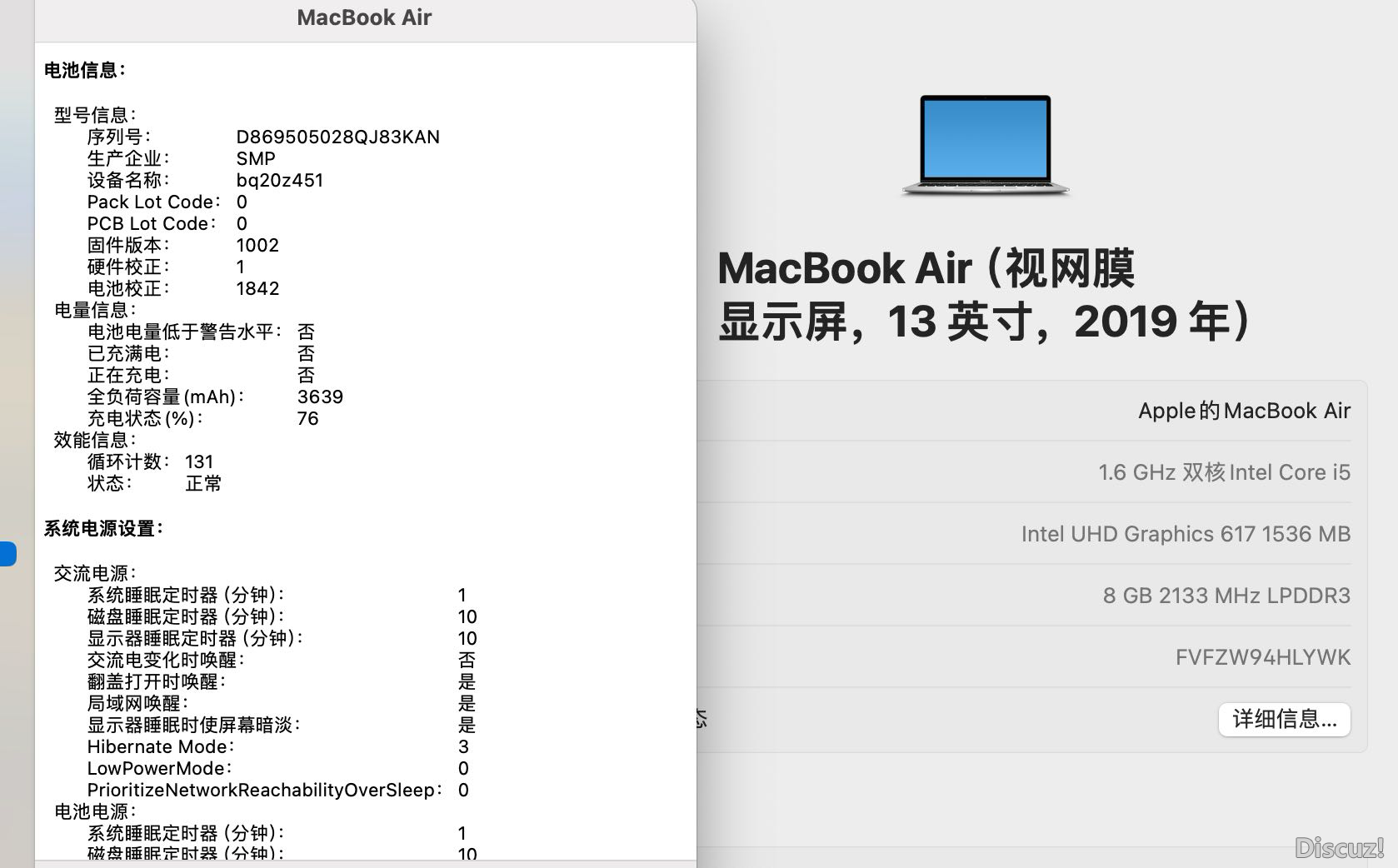Click the 系统电源设置 heading
Screen dimensions: 1398x868
click(103, 528)
